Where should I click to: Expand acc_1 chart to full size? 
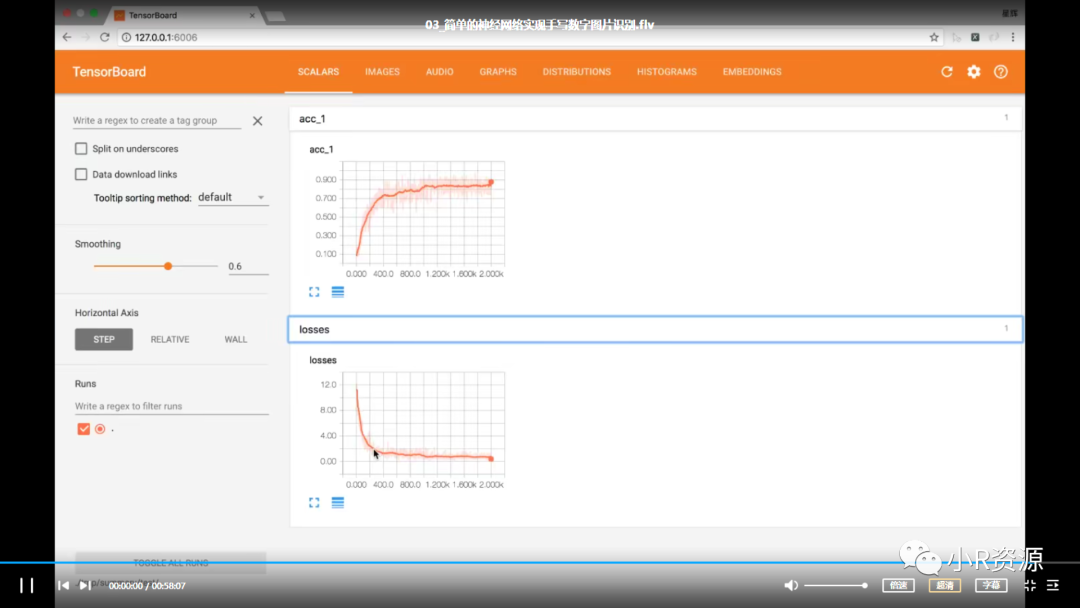pos(314,292)
